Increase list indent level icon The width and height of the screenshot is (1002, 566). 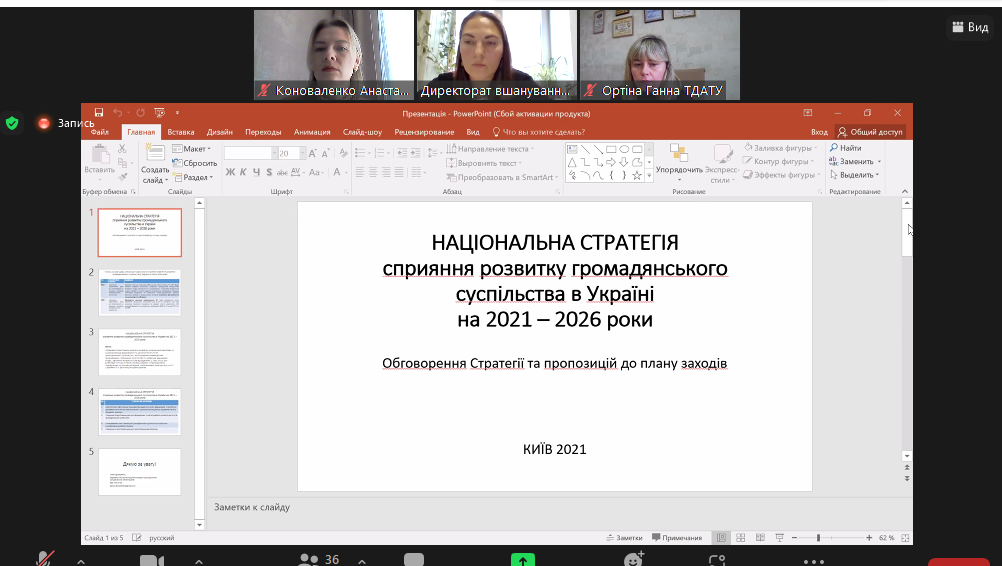415,153
